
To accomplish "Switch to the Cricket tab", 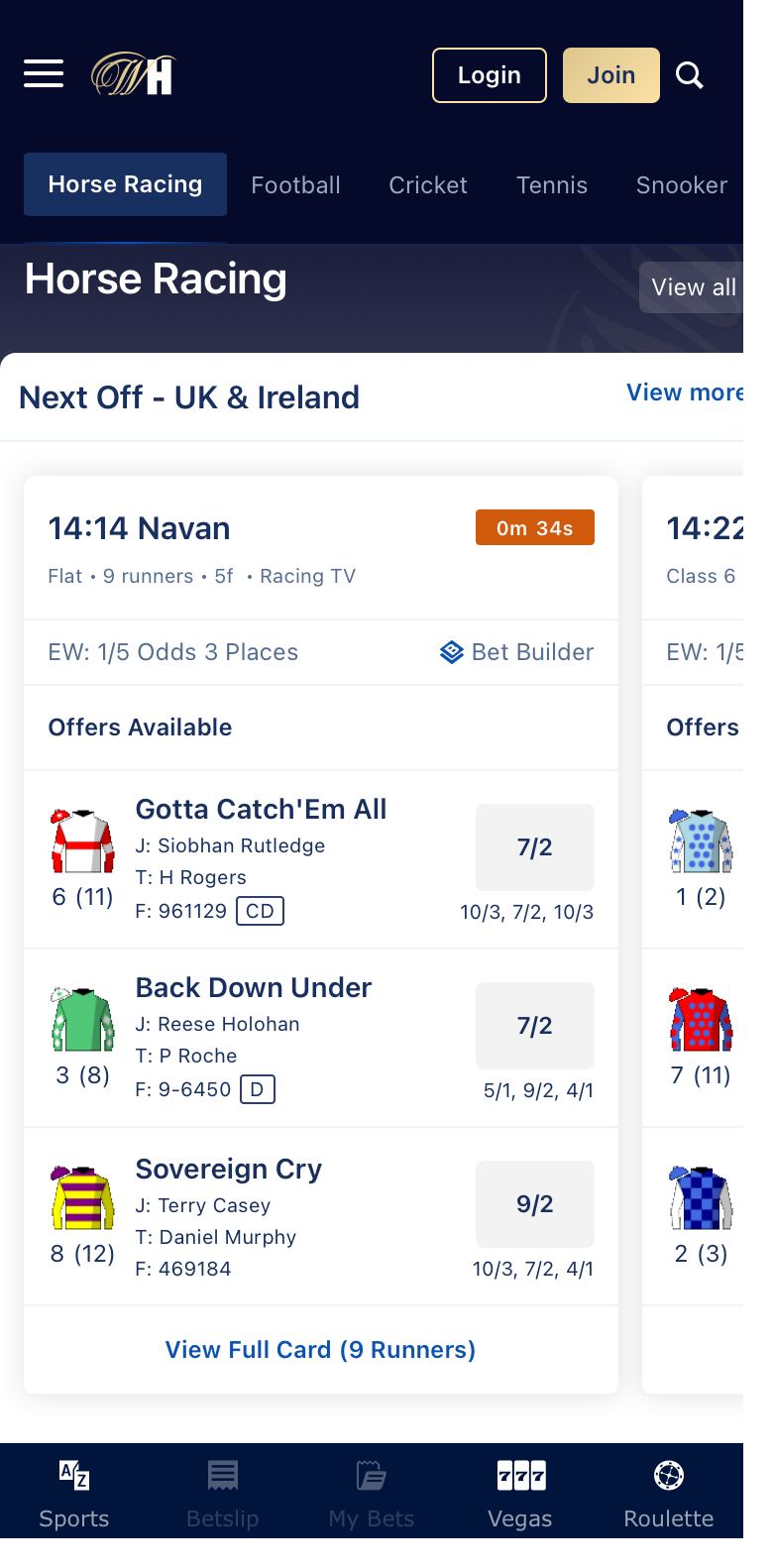I will (x=428, y=185).
